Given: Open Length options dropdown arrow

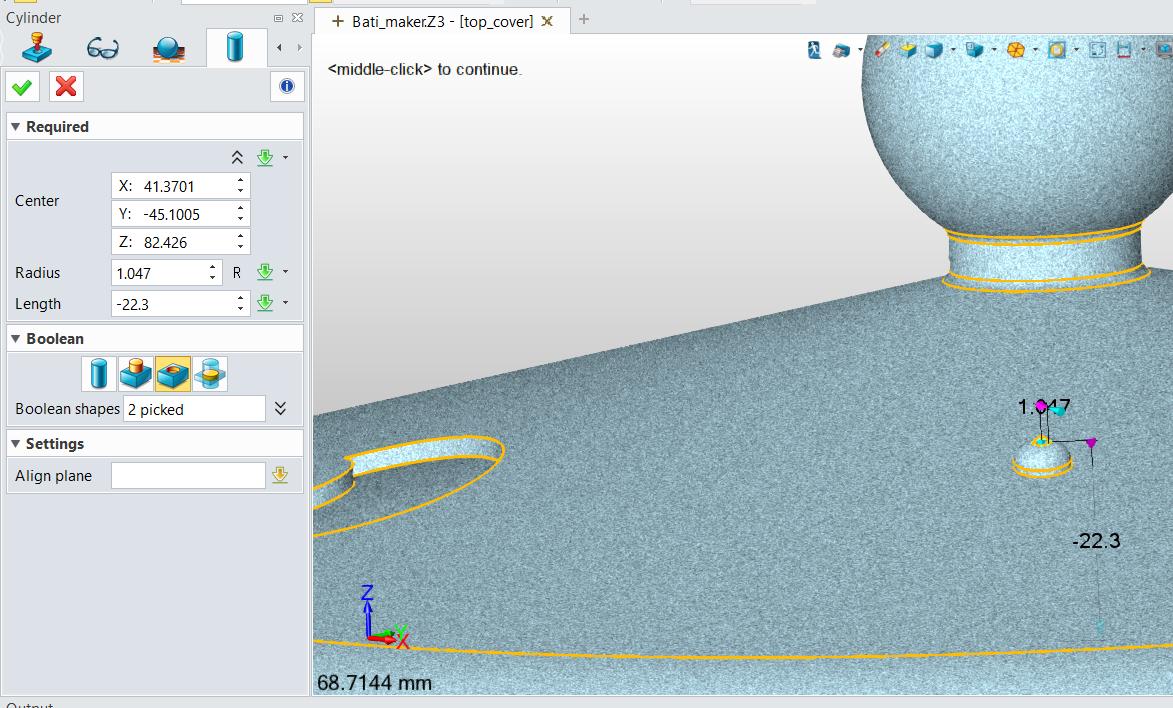Looking at the screenshot, I should point(286,303).
